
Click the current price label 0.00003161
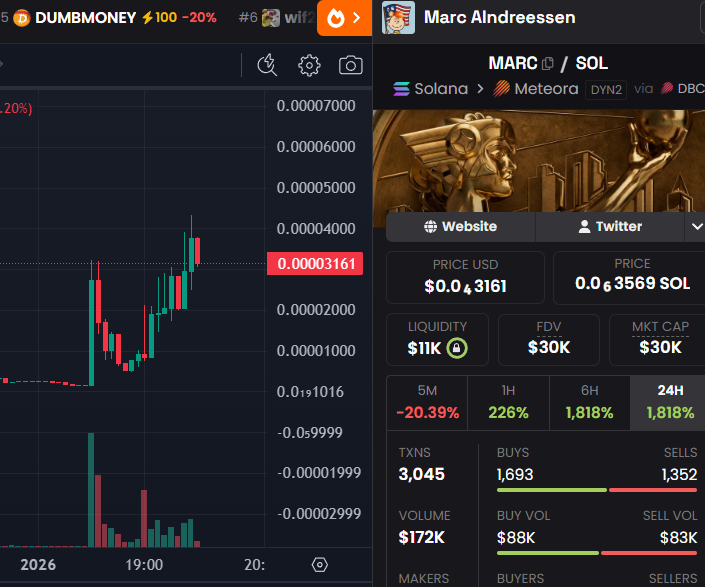coord(315,263)
